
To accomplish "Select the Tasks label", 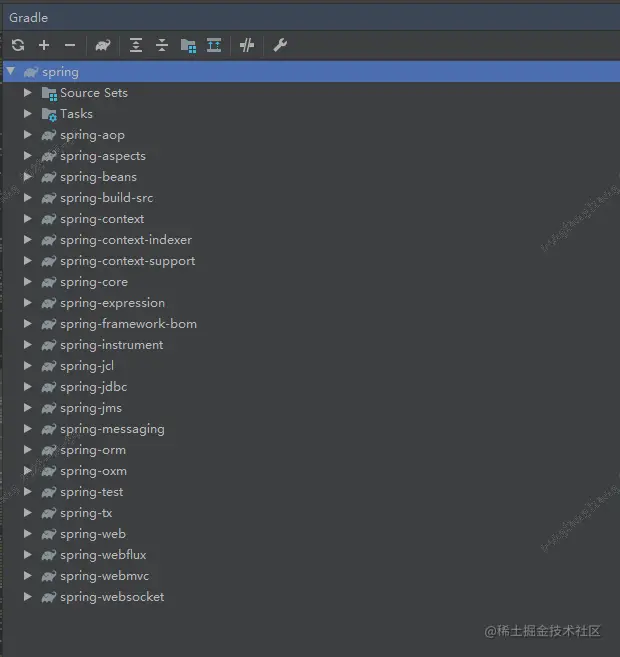I will 76,114.
